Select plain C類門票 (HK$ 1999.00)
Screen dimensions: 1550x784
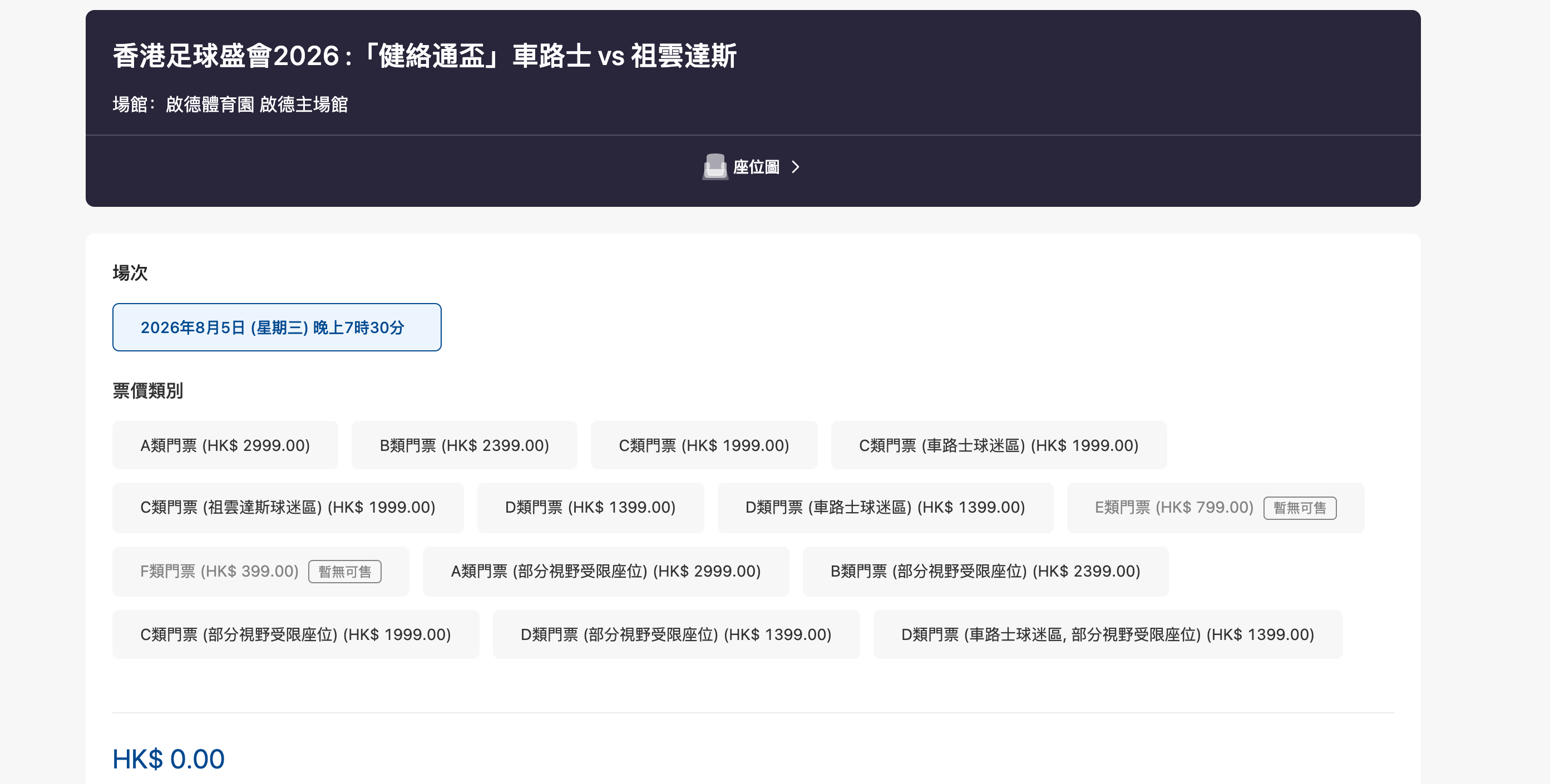[704, 445]
